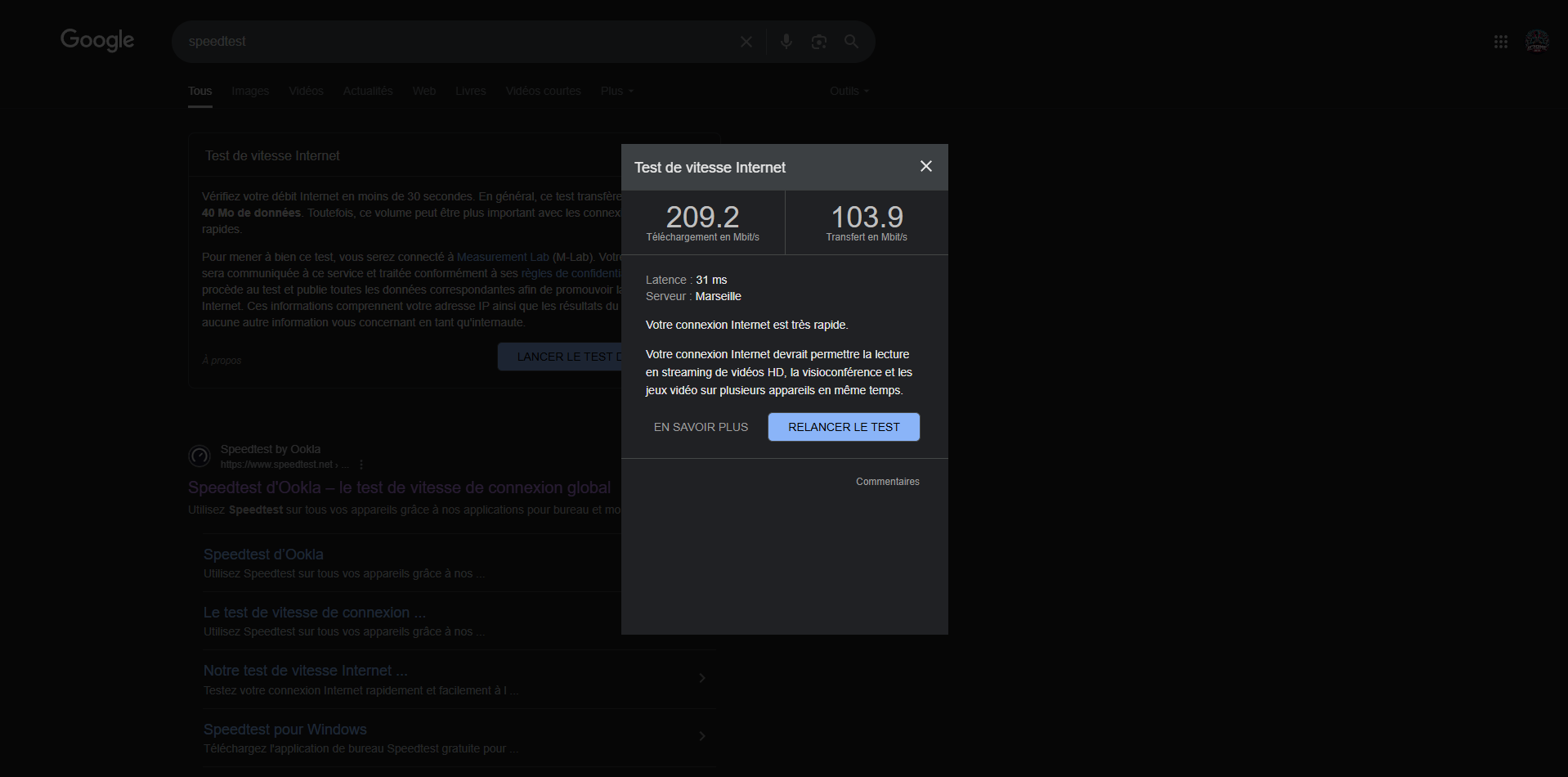Switch to the Actualités tab
The image size is (1568, 777).
(x=368, y=91)
